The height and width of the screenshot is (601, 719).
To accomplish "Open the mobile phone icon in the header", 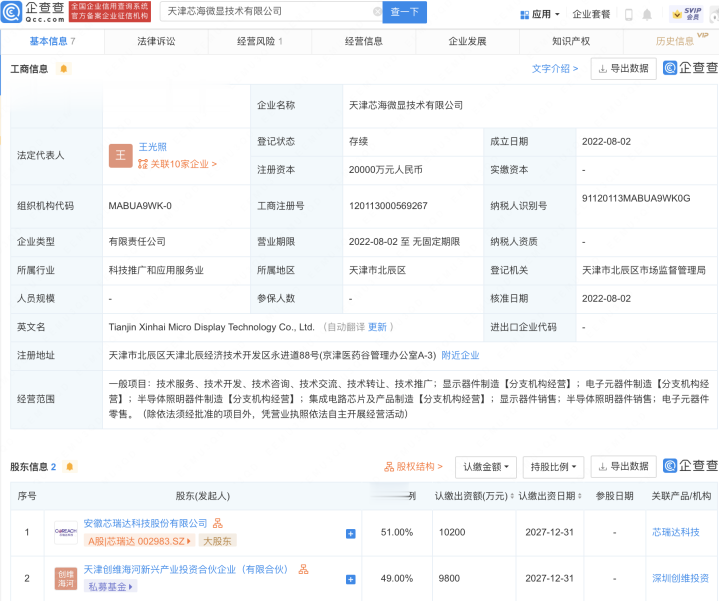I will [629, 15].
